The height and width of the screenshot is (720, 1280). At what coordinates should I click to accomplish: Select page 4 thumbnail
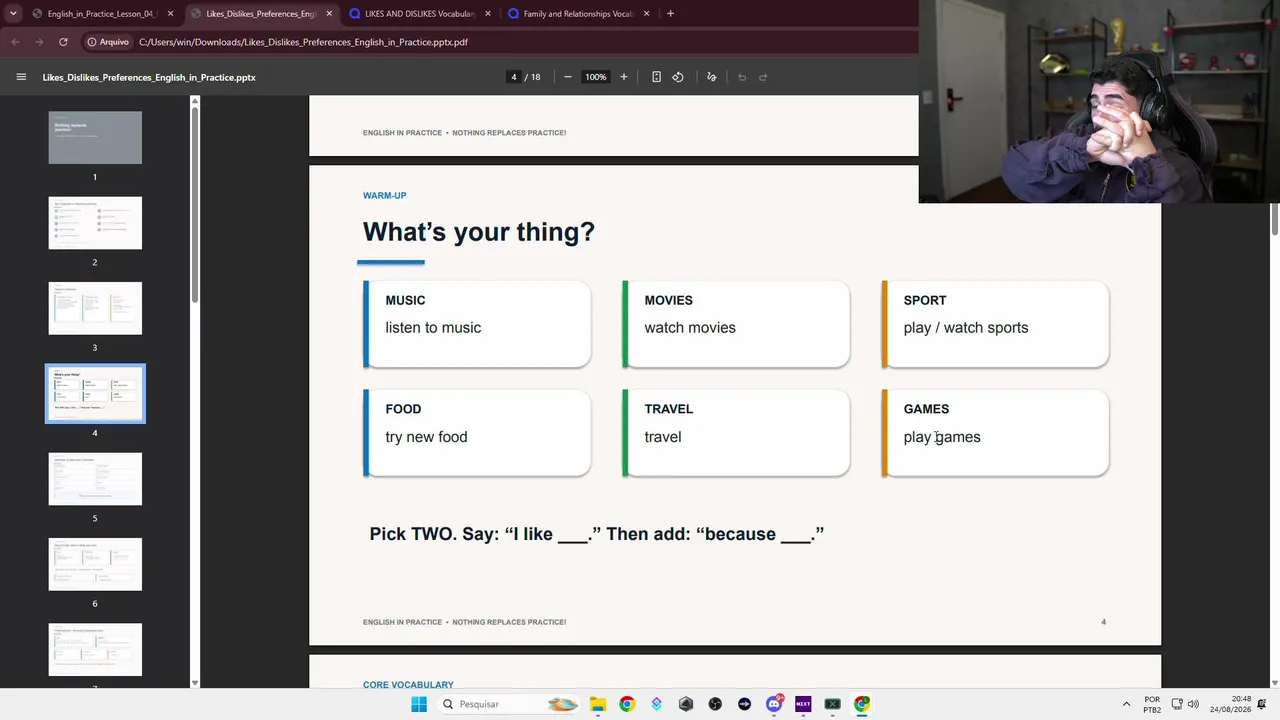95,394
